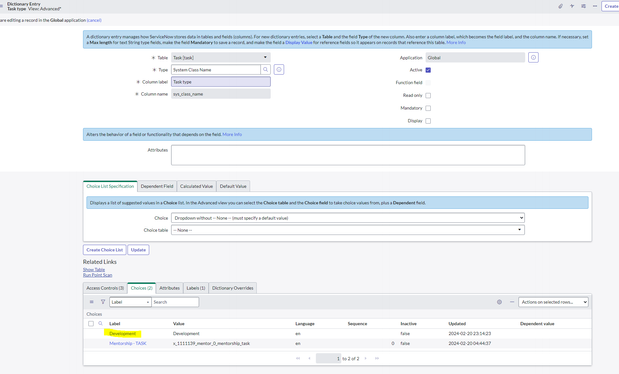Open the hamburger form context menu icon
Image resolution: width=619 pixels, height=374 pixels.
click(x=2, y=6)
